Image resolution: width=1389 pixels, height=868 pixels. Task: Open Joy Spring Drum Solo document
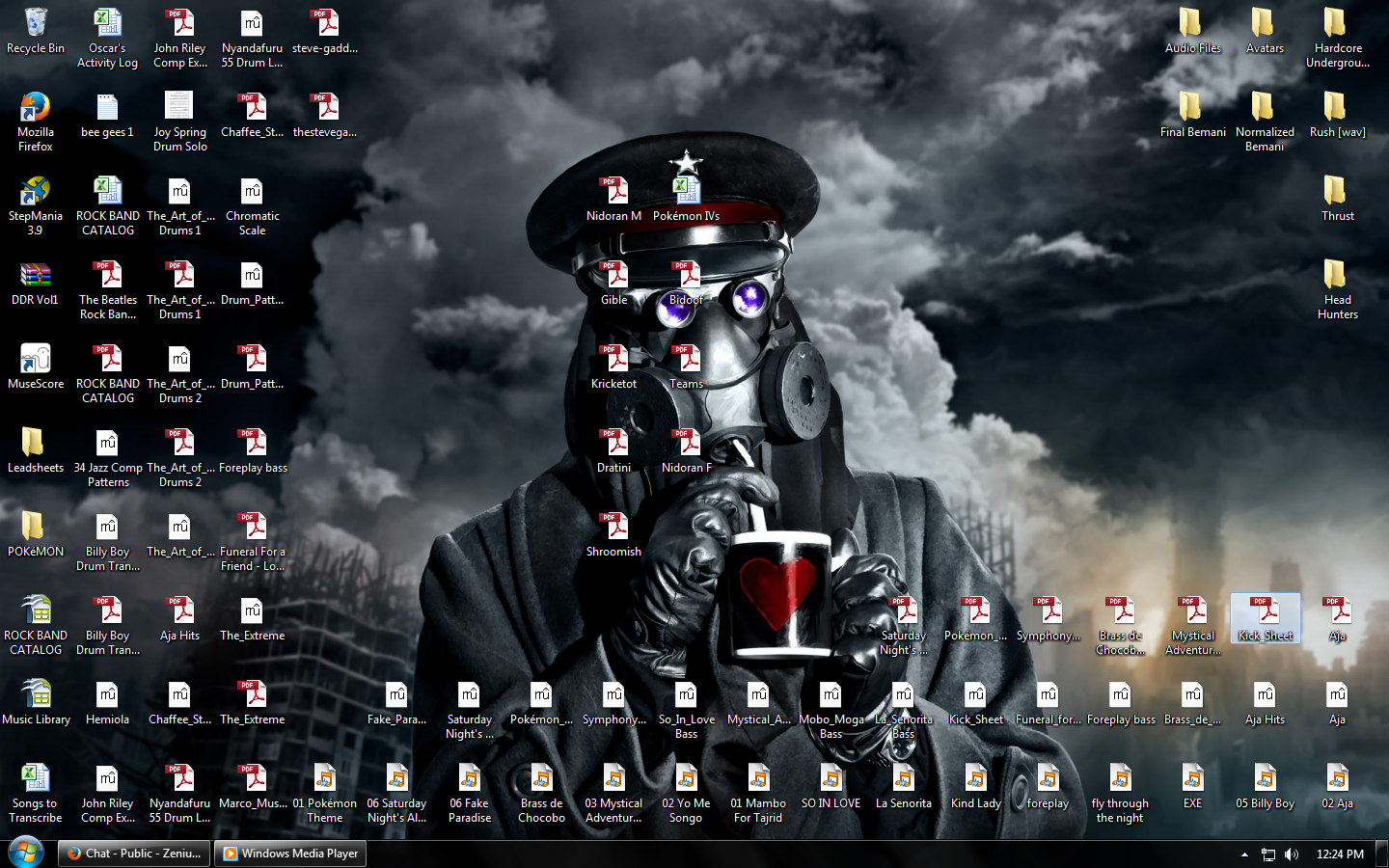point(179,122)
